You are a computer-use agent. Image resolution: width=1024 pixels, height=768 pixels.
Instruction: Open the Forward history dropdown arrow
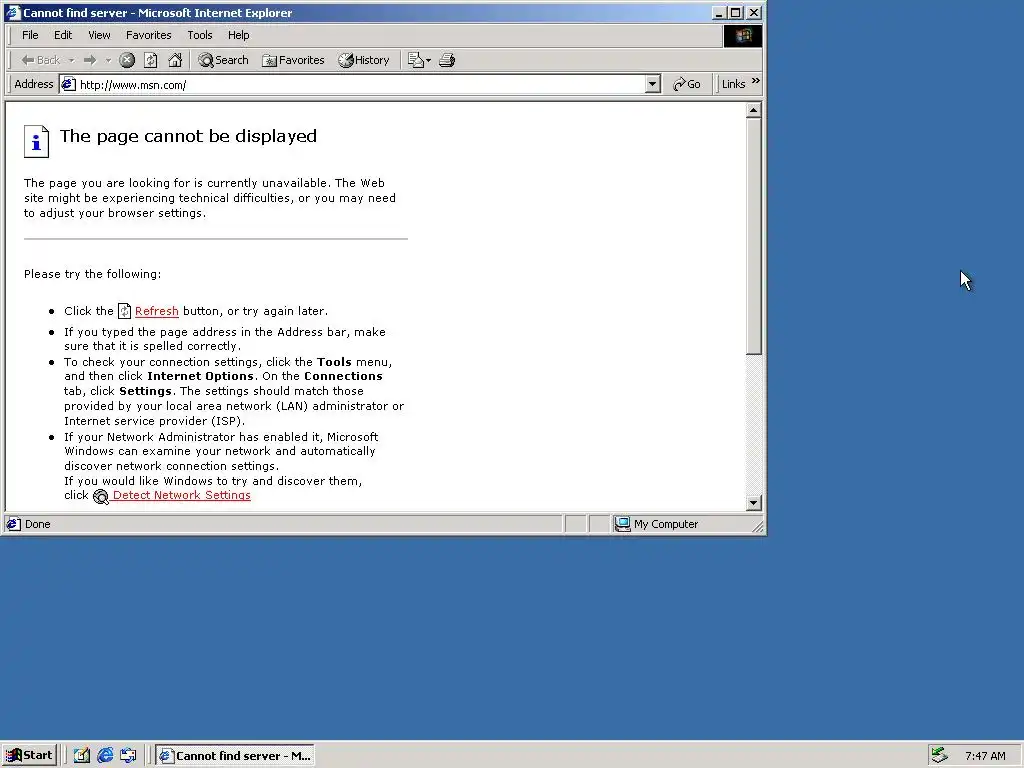point(108,60)
